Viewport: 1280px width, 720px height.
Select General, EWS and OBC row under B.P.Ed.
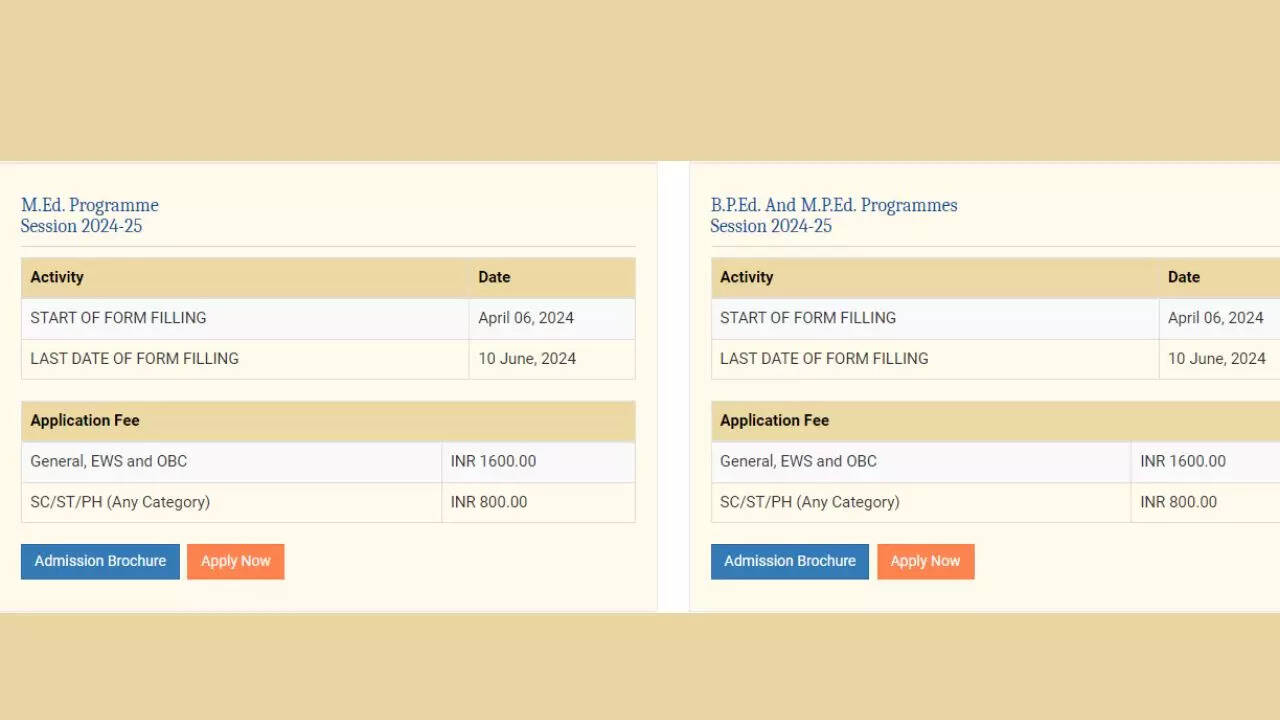coord(798,461)
